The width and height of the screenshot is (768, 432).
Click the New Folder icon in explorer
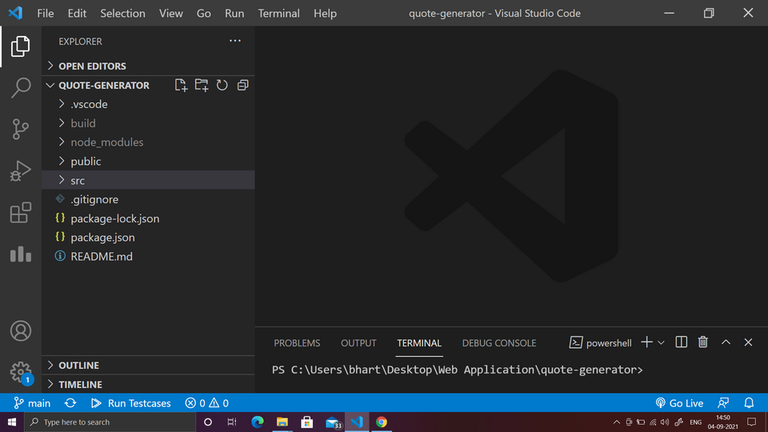[201, 85]
